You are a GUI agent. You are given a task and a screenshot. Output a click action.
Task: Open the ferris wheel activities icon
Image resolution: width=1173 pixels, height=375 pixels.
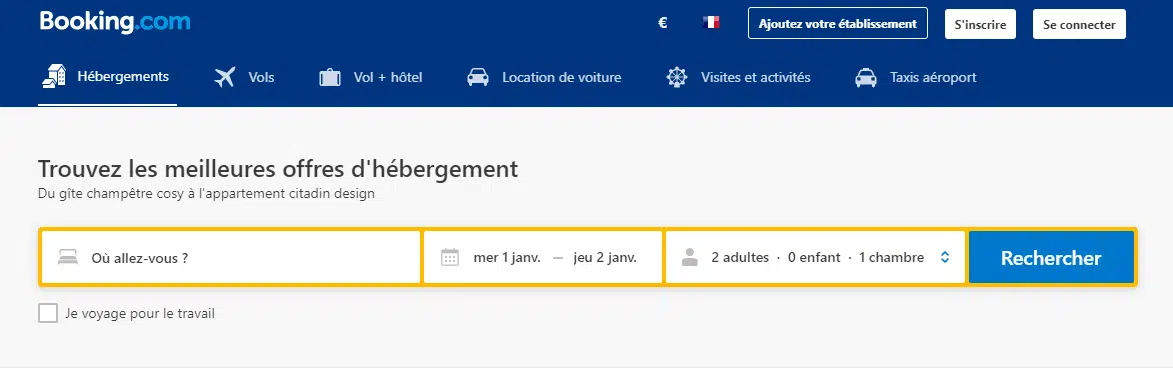[x=677, y=77]
